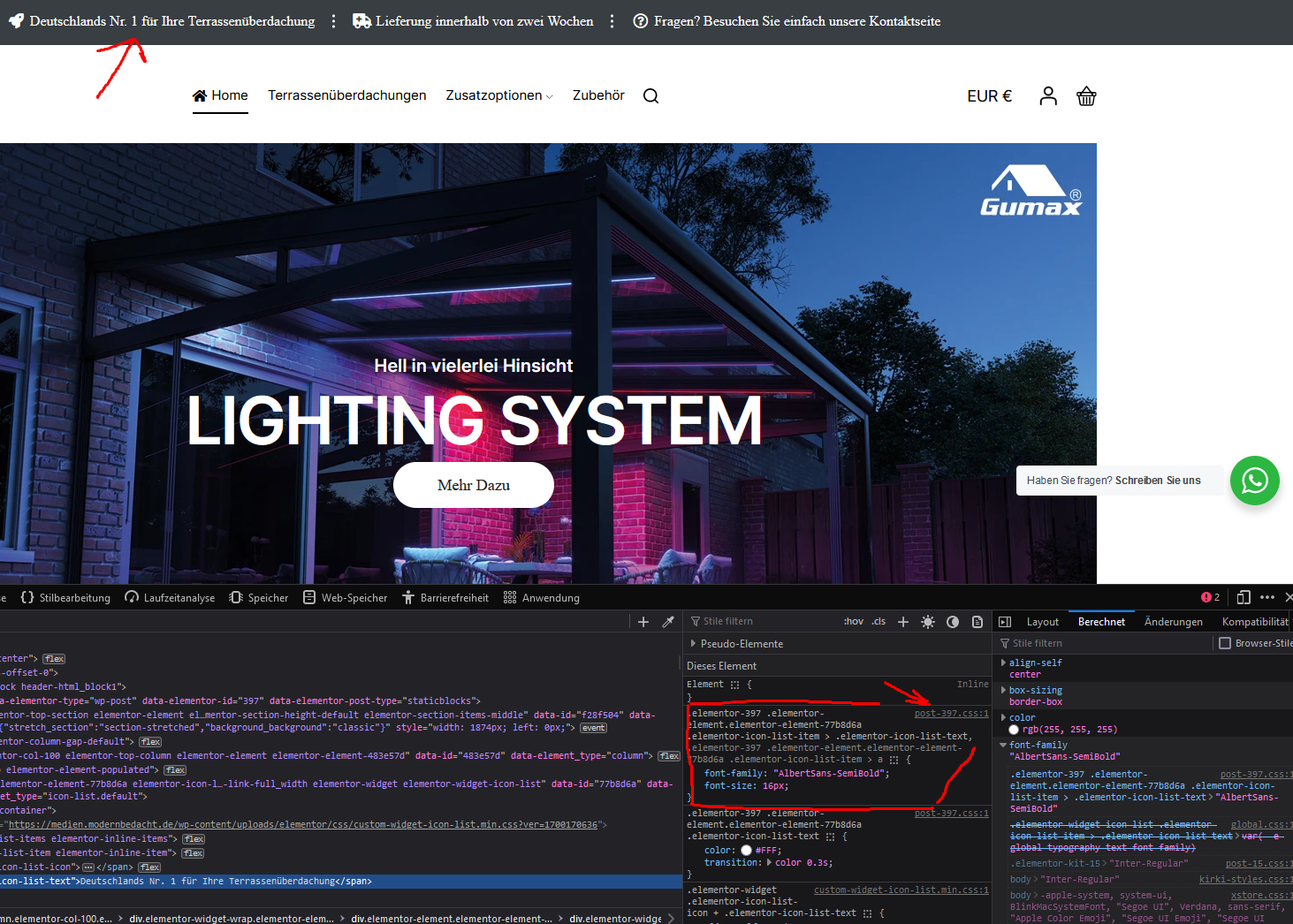Open Terrassenüberdachungen navigation link
Screen dimensions: 1293x924
point(347,95)
